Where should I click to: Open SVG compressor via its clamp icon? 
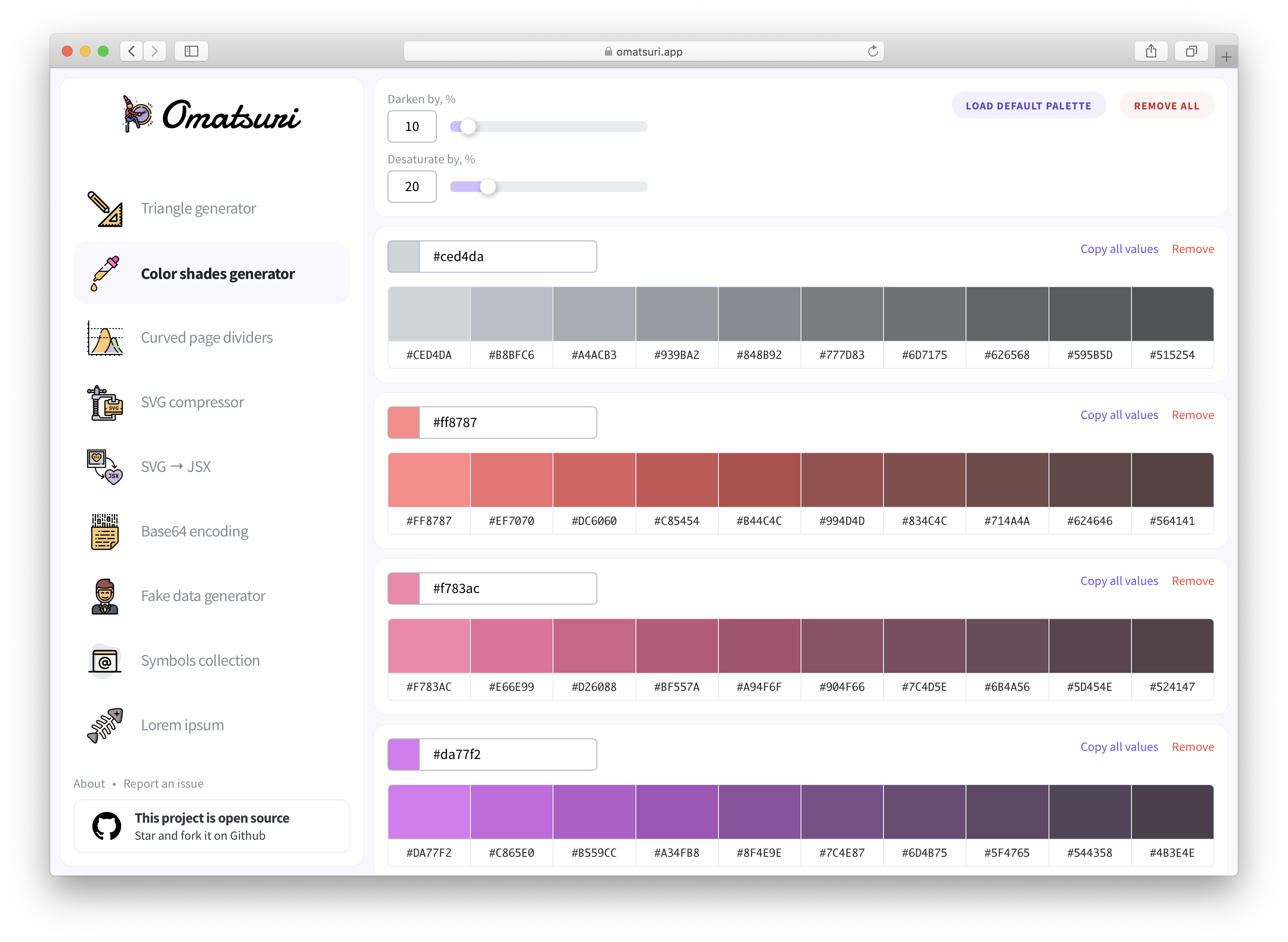[x=105, y=402]
